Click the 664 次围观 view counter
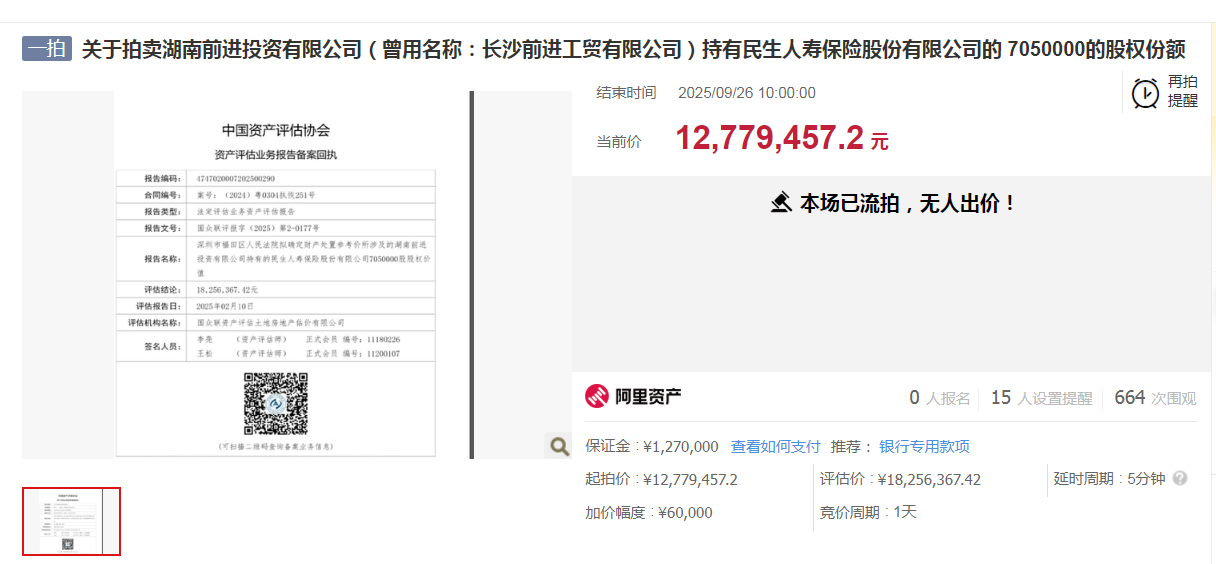The height and width of the screenshot is (564, 1216). [x=1154, y=398]
